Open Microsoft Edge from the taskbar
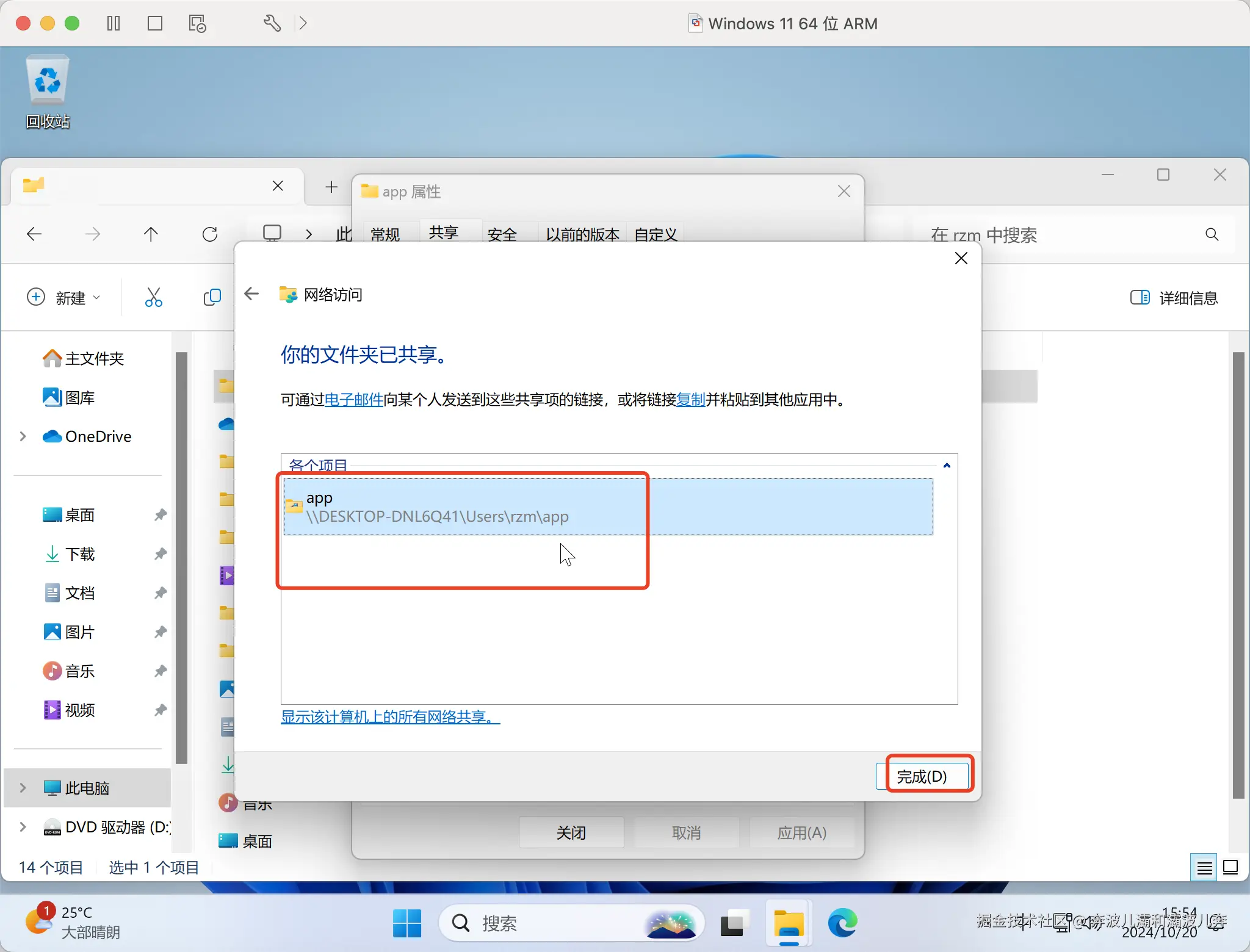The image size is (1250, 952). [842, 923]
